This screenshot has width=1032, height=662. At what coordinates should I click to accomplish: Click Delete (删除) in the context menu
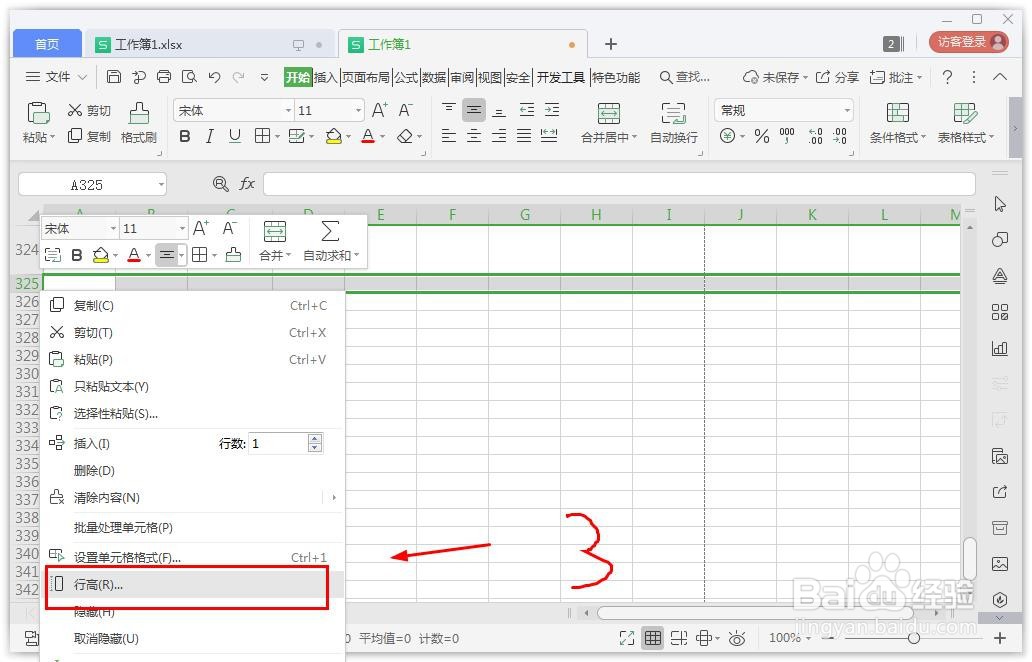(x=193, y=471)
